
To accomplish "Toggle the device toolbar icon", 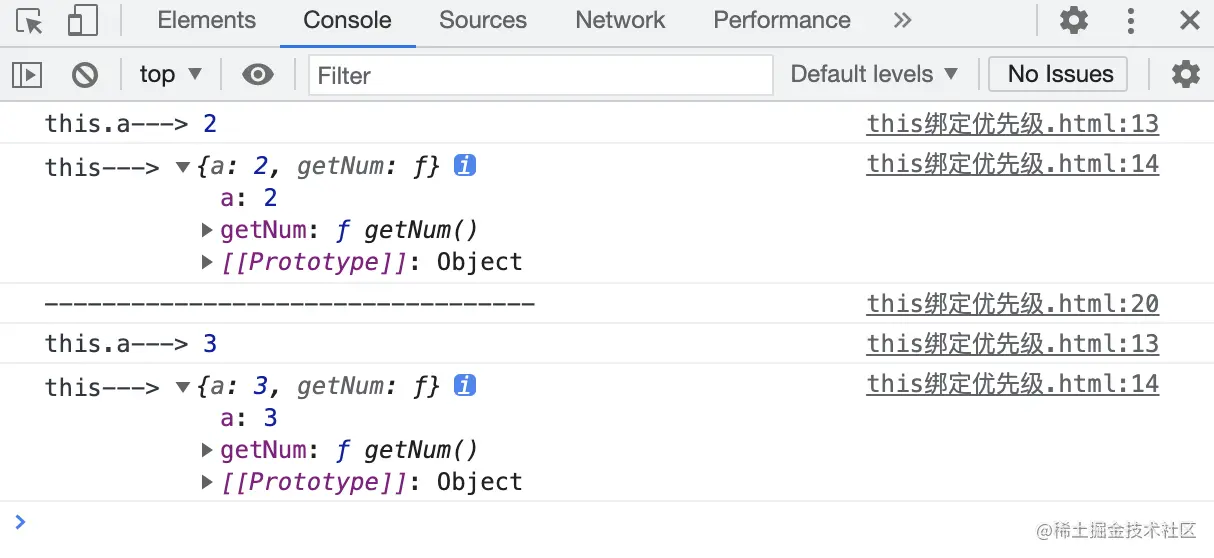I will (x=82, y=21).
